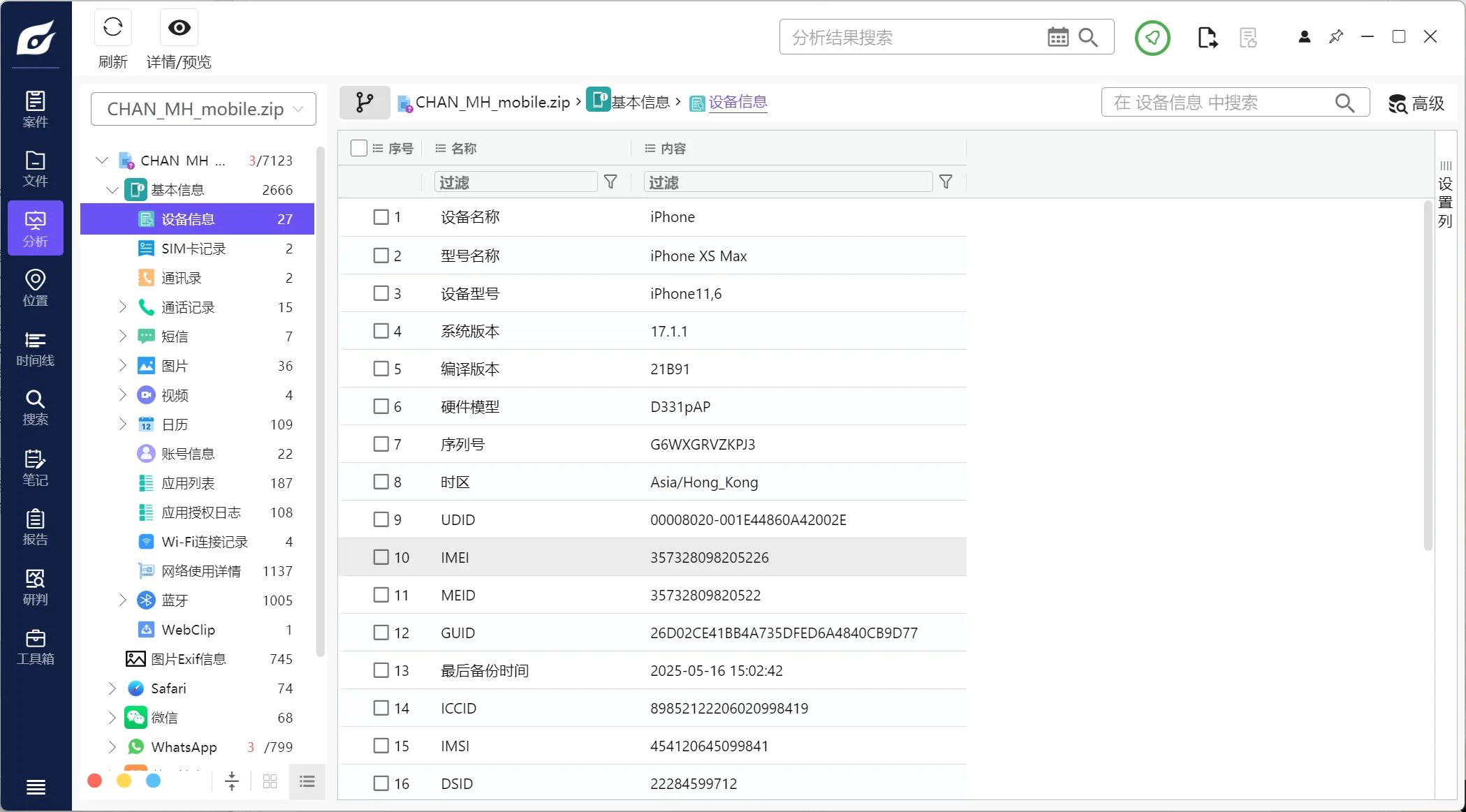This screenshot has height=812, width=1466.
Task: Open the 位置 location sidebar panel
Action: pyautogui.click(x=35, y=288)
